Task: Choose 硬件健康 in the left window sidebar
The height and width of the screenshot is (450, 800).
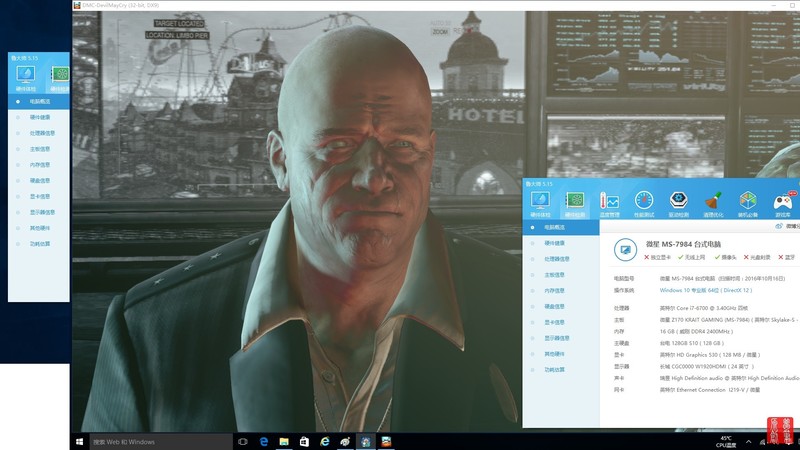Action: pyautogui.click(x=39, y=117)
